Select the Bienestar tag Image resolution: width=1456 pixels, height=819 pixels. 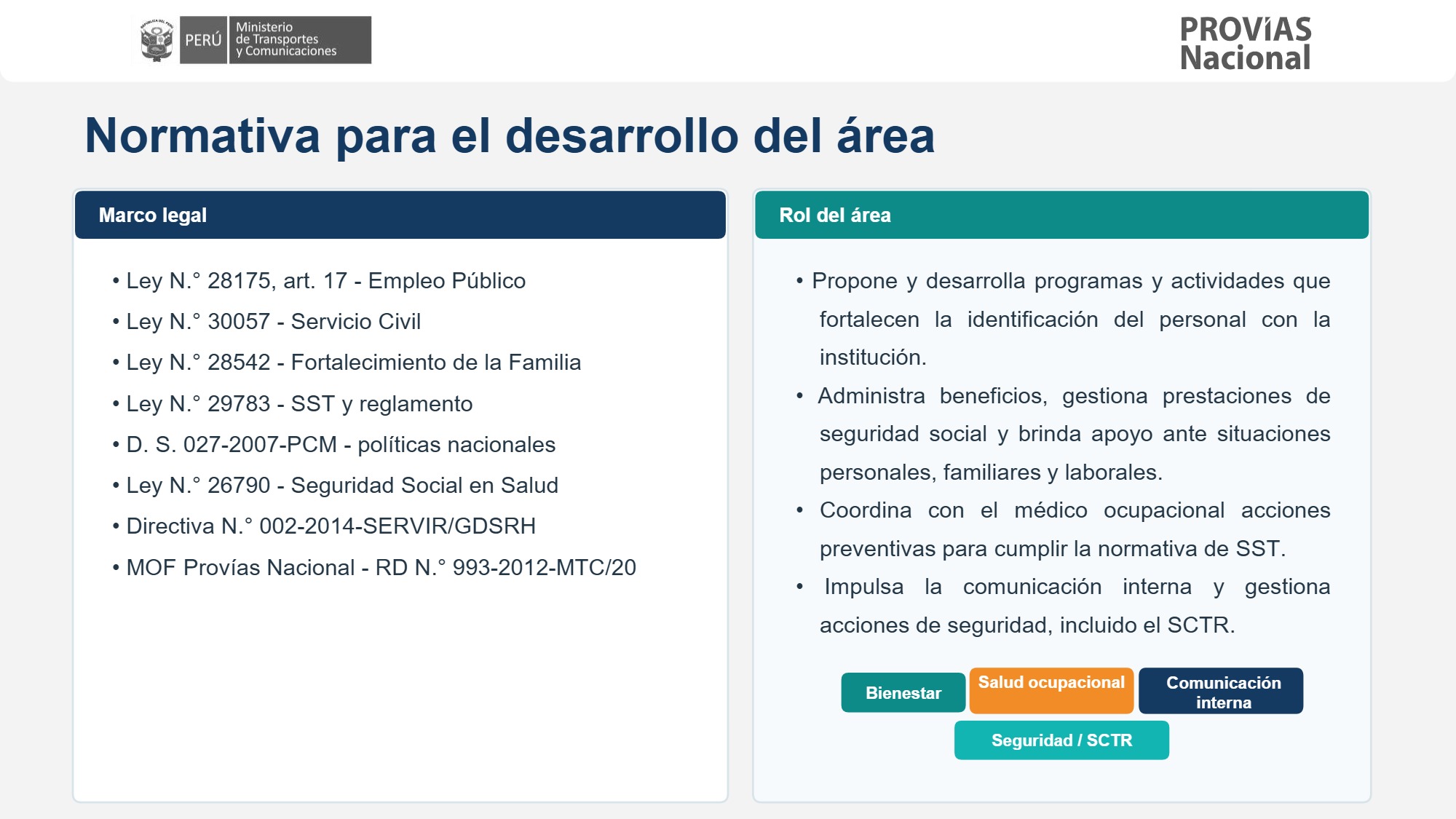point(903,692)
